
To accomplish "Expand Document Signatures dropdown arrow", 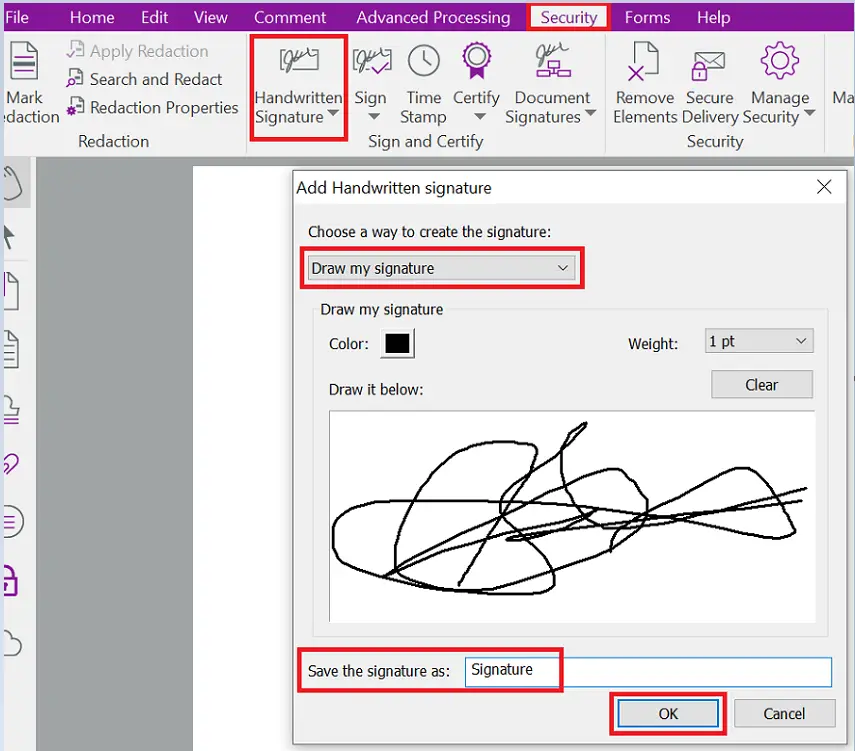I will (591, 113).
